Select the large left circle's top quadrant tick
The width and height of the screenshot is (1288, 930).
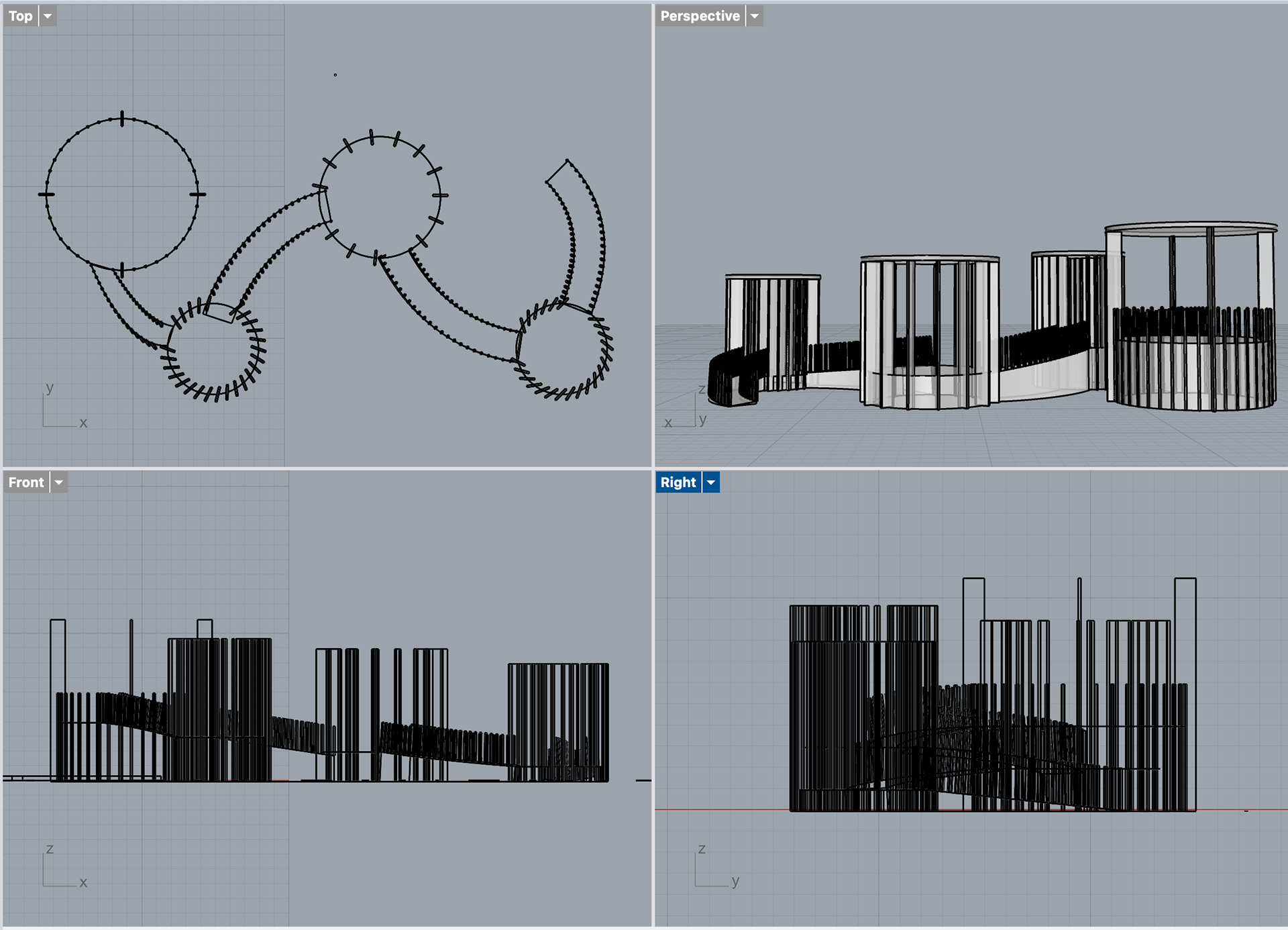point(122,119)
